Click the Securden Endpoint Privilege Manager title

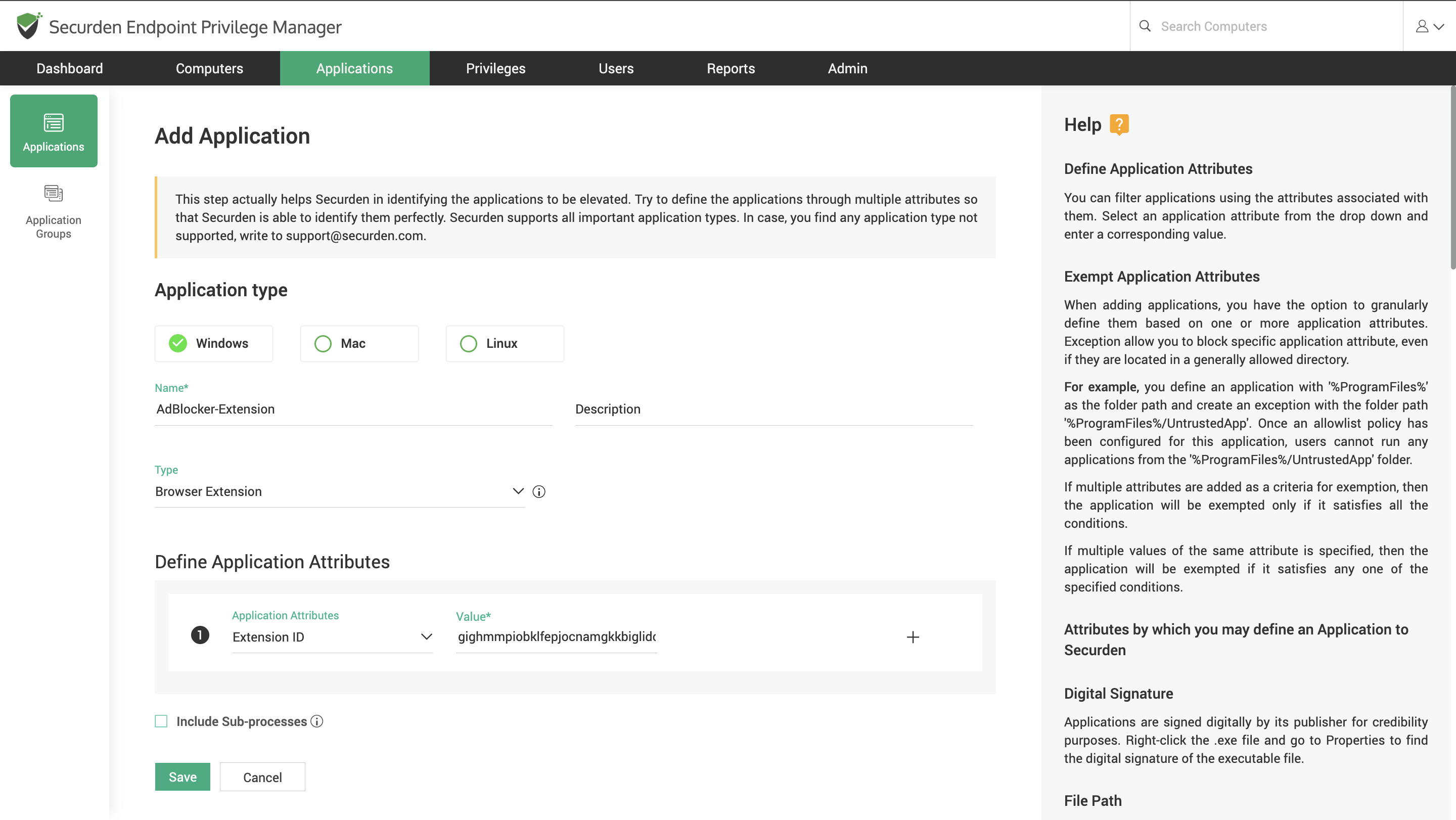[195, 27]
